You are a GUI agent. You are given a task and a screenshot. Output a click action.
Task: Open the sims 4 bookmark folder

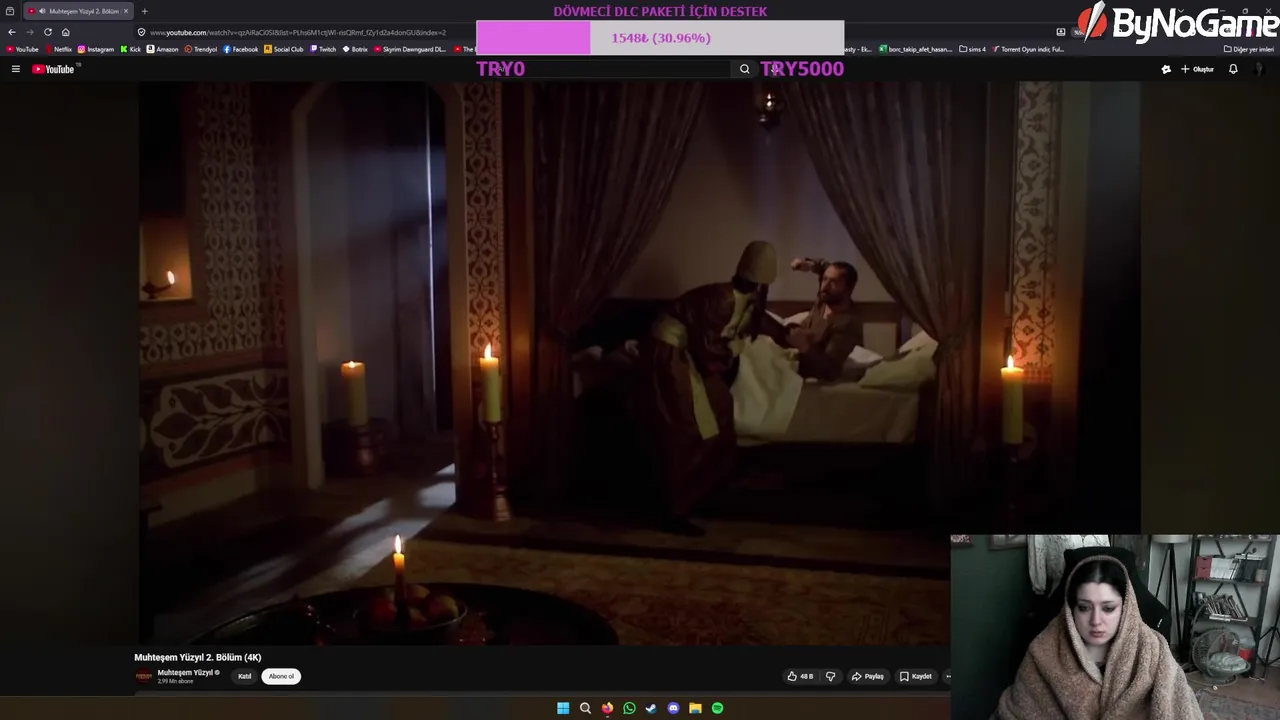tap(973, 49)
